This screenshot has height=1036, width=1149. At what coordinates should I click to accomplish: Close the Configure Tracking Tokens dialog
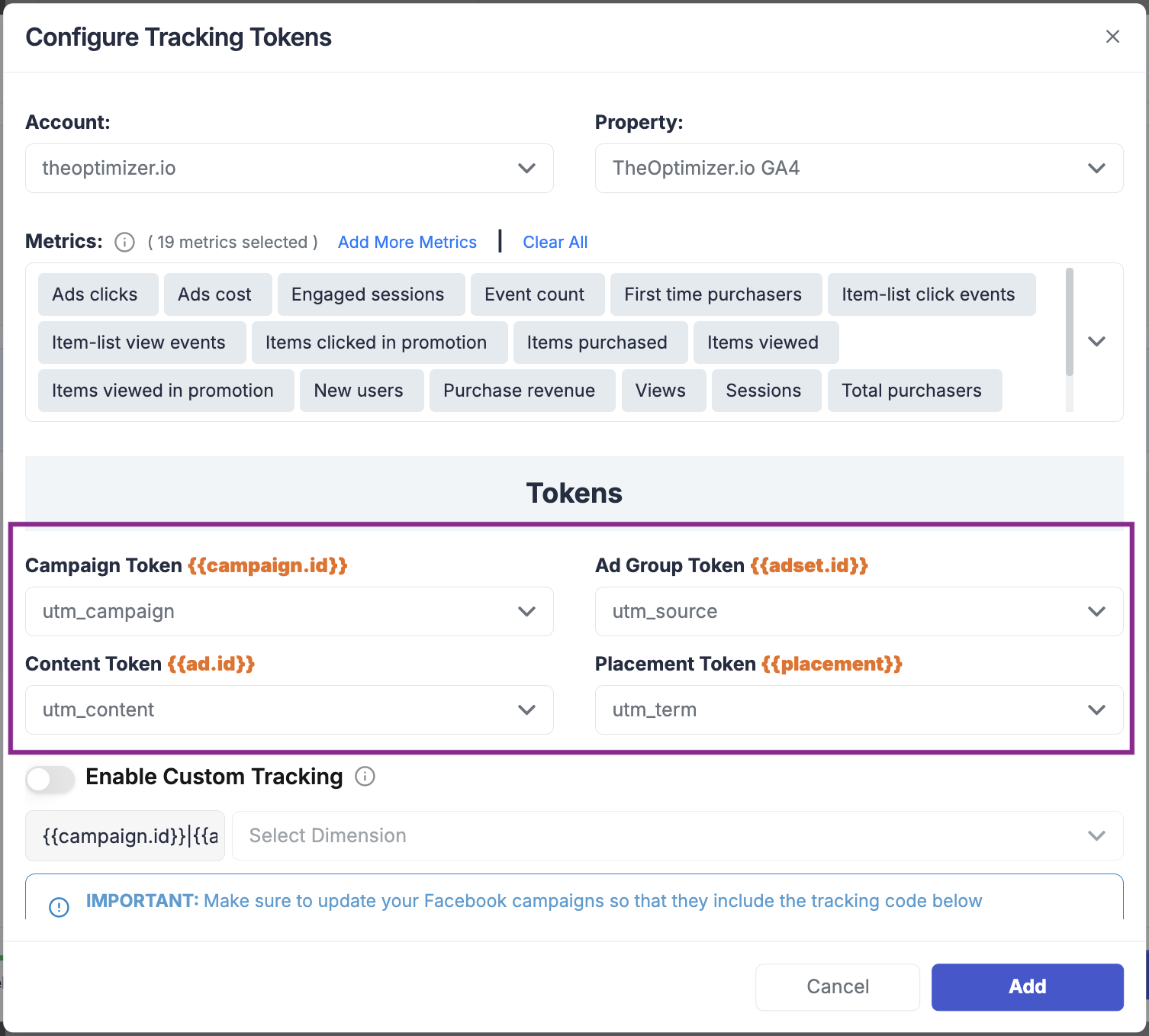pyautogui.click(x=1112, y=37)
